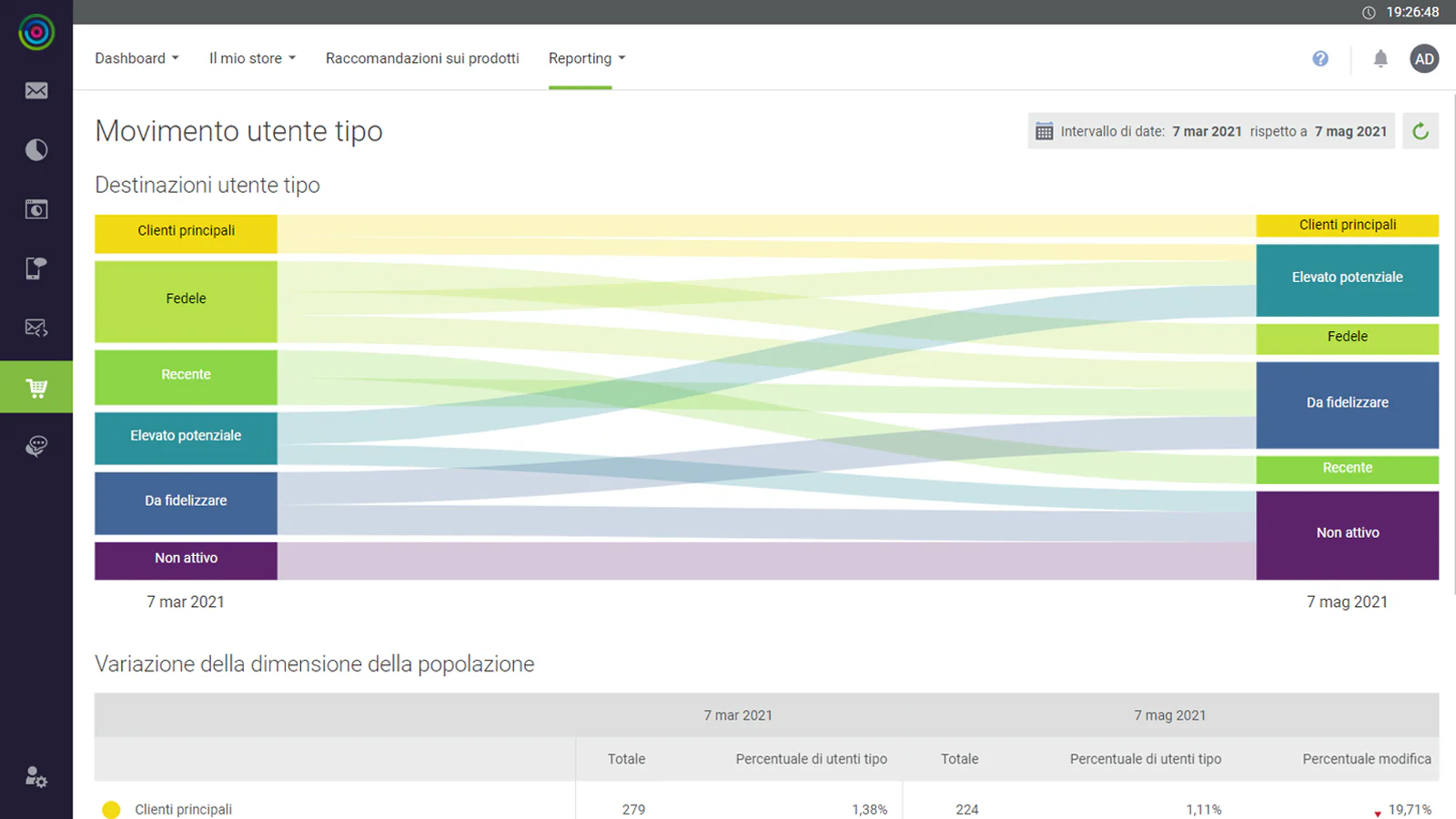Screen dimensions: 1456x819
Task: Select the left Da fidelizzare block
Action: [x=186, y=503]
